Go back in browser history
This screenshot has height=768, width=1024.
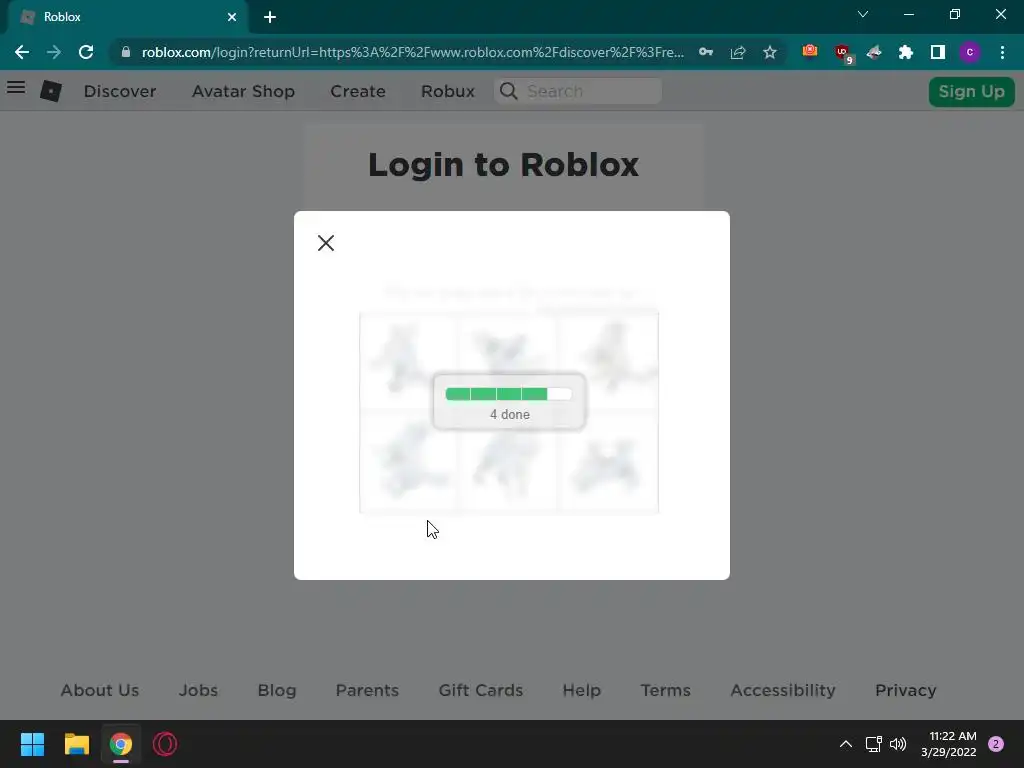point(22,52)
